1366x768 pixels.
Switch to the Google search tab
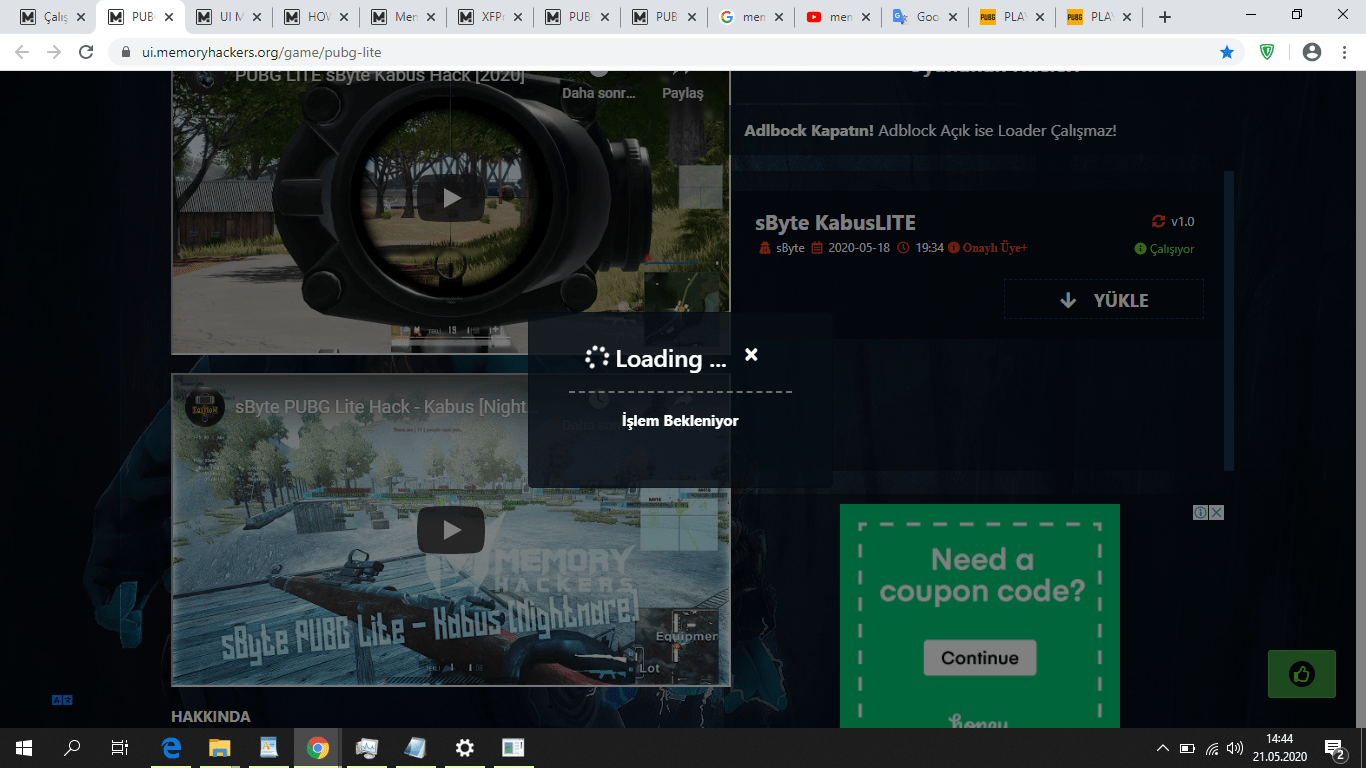(x=751, y=17)
